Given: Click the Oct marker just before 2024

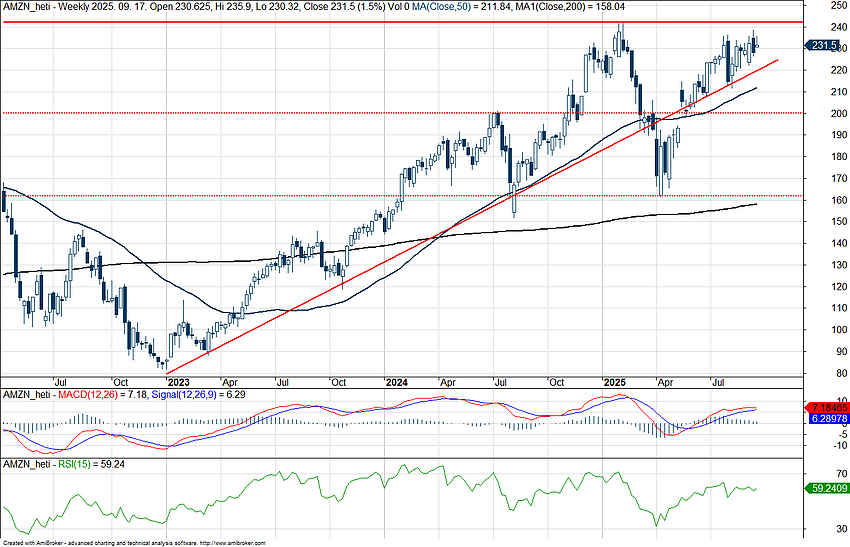Looking at the screenshot, I should (338, 382).
